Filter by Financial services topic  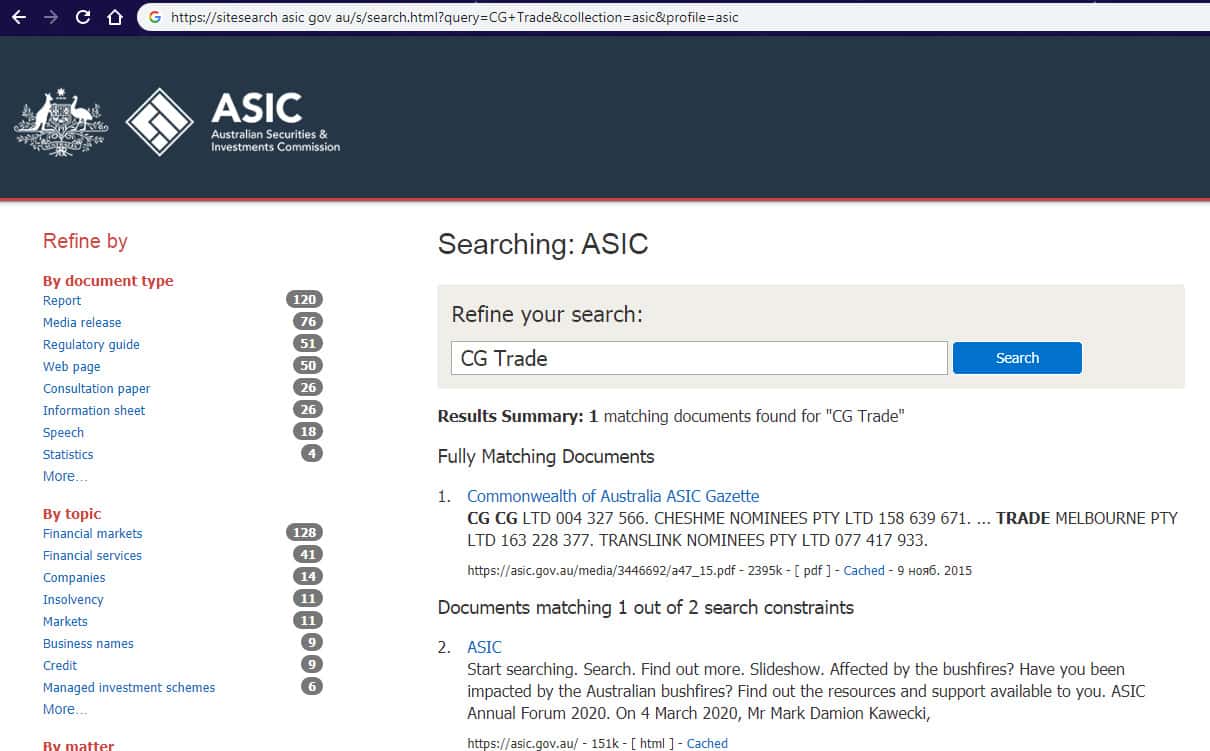[x=92, y=555]
